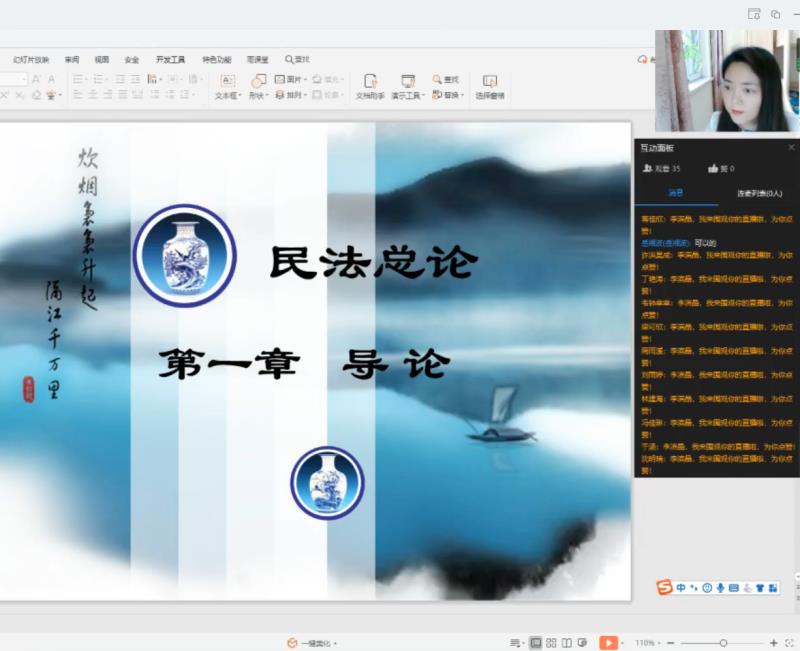Click the Sogou input method S logo
The width and height of the screenshot is (800, 651).
[665, 588]
